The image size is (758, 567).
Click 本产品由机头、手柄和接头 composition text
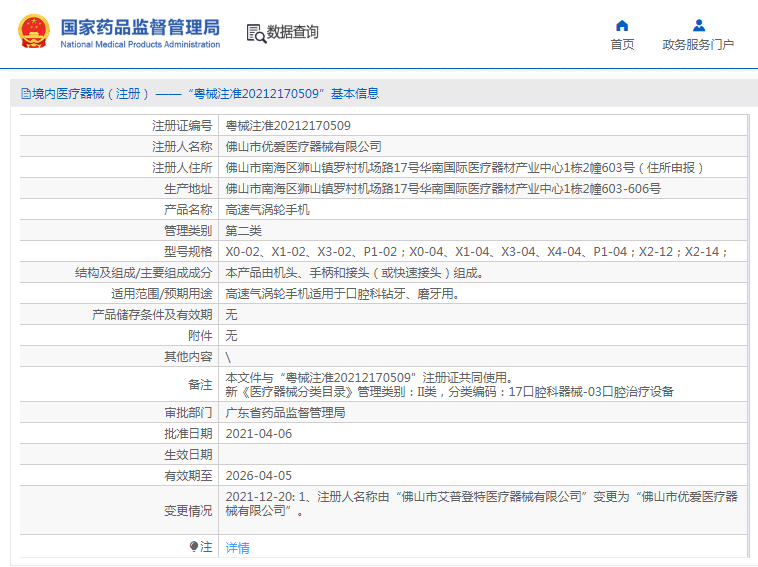(x=354, y=273)
